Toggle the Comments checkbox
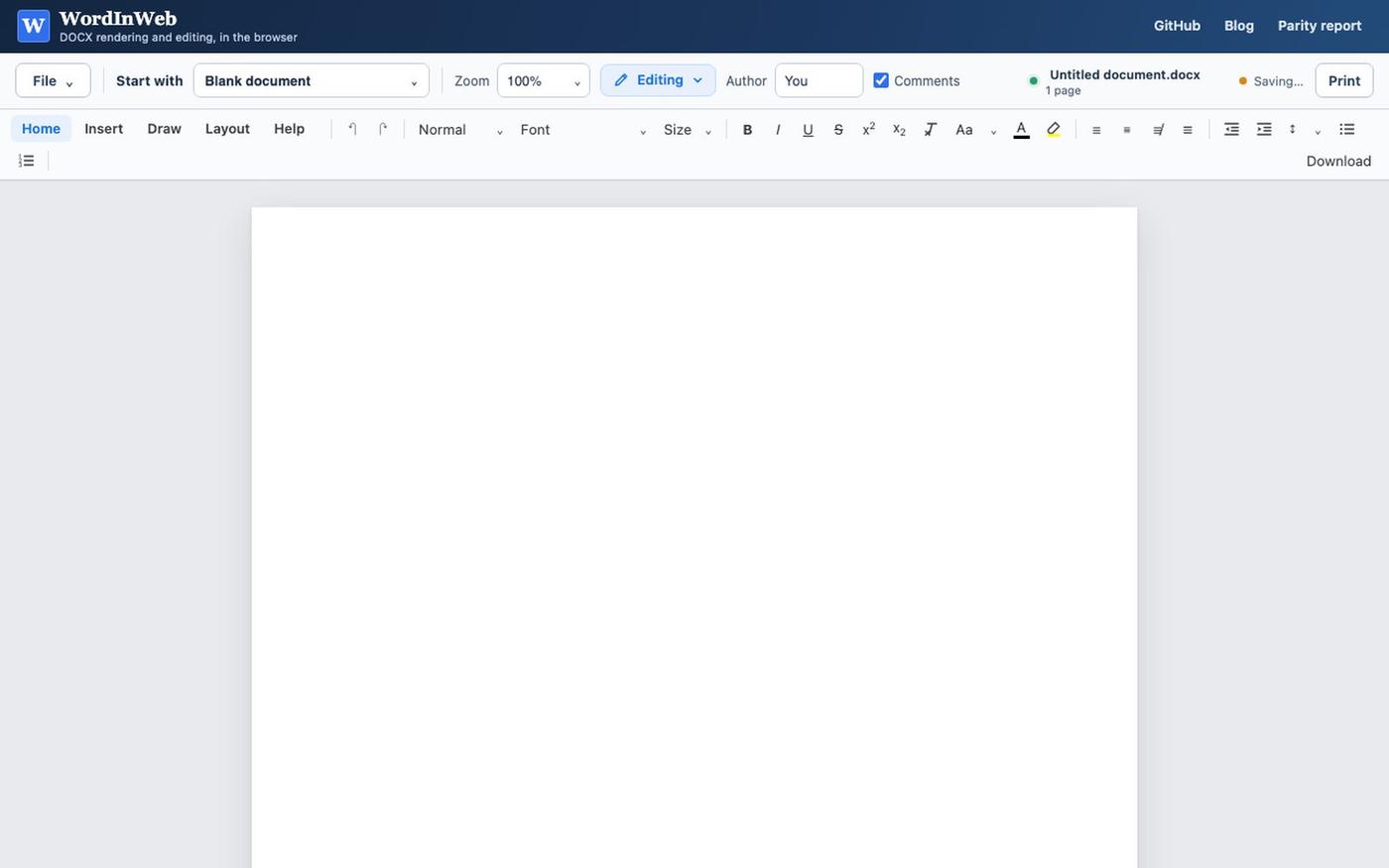1389x868 pixels. click(x=881, y=80)
